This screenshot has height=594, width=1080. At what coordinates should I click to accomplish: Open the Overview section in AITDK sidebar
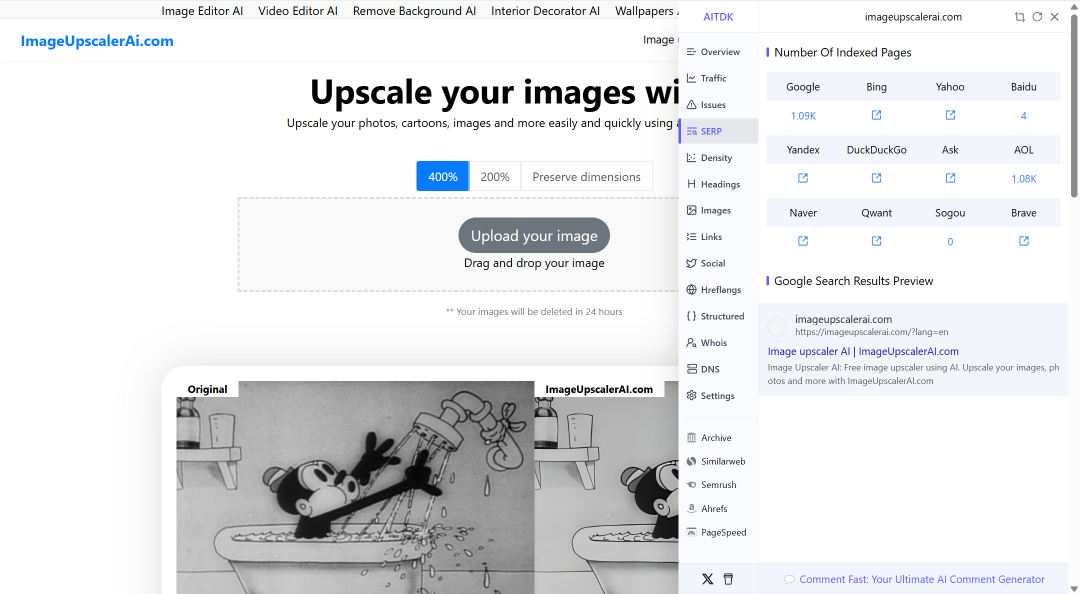[x=718, y=52]
